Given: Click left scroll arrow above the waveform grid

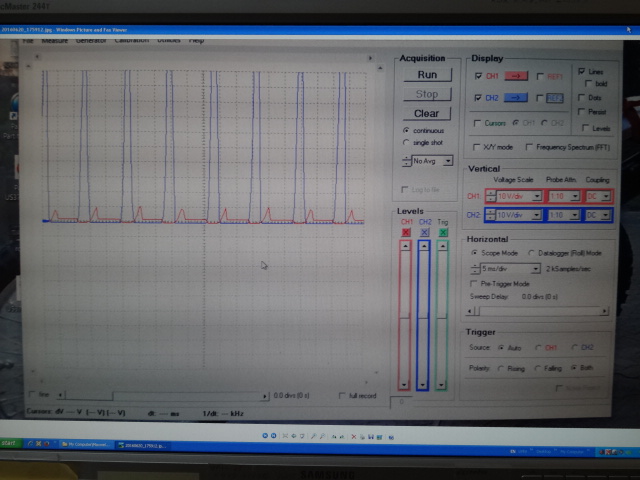Looking at the screenshot, I should pos(37,57).
